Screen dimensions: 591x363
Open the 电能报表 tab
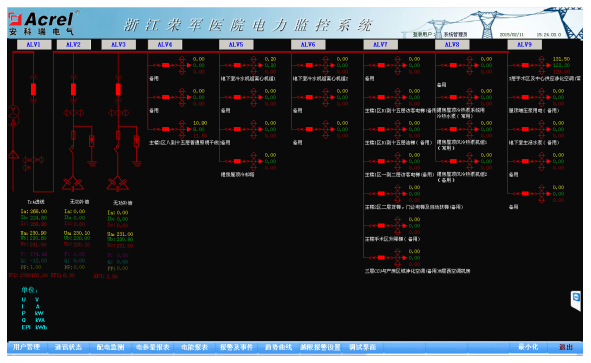(x=194, y=347)
